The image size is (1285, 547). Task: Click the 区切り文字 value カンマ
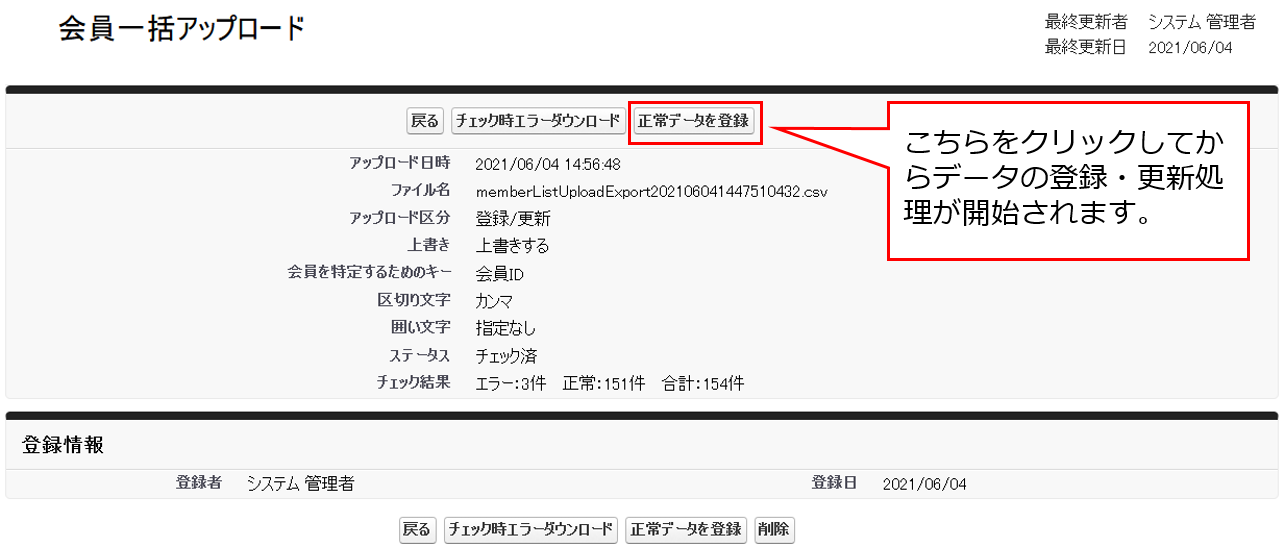(495, 301)
